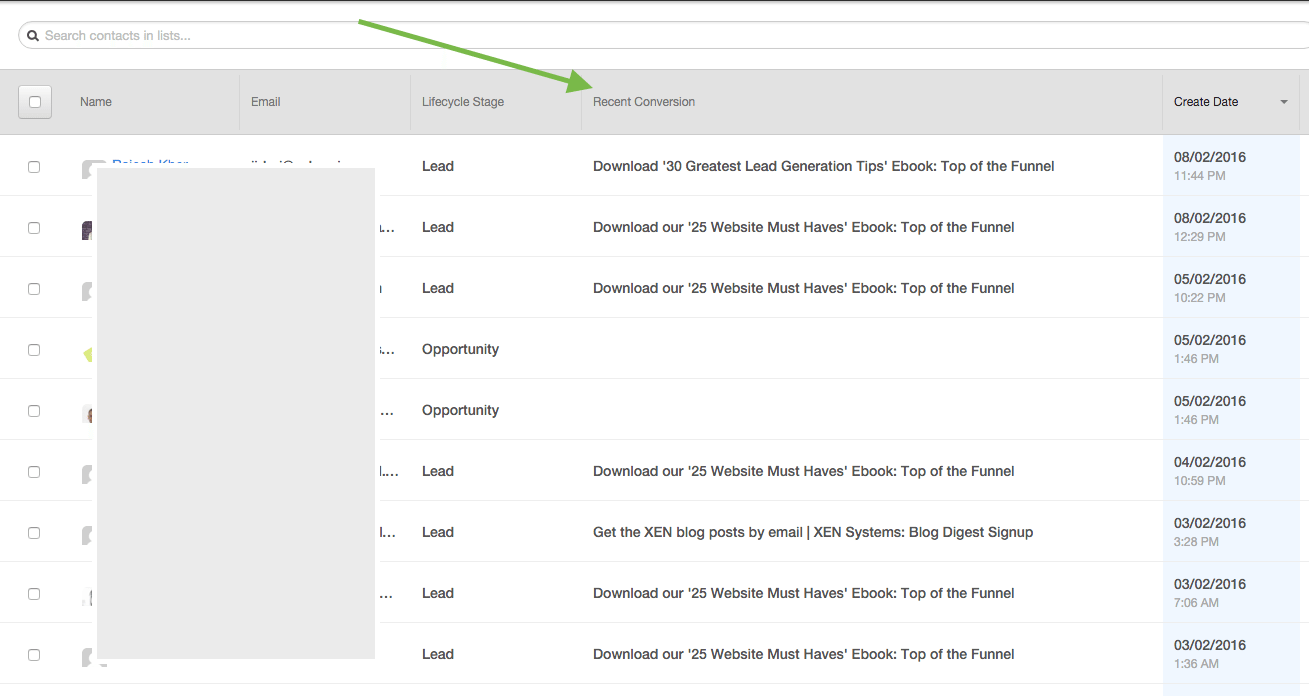Select the Lifecycle Stage column header
Screen dimensions: 1309x696
[x=463, y=102]
